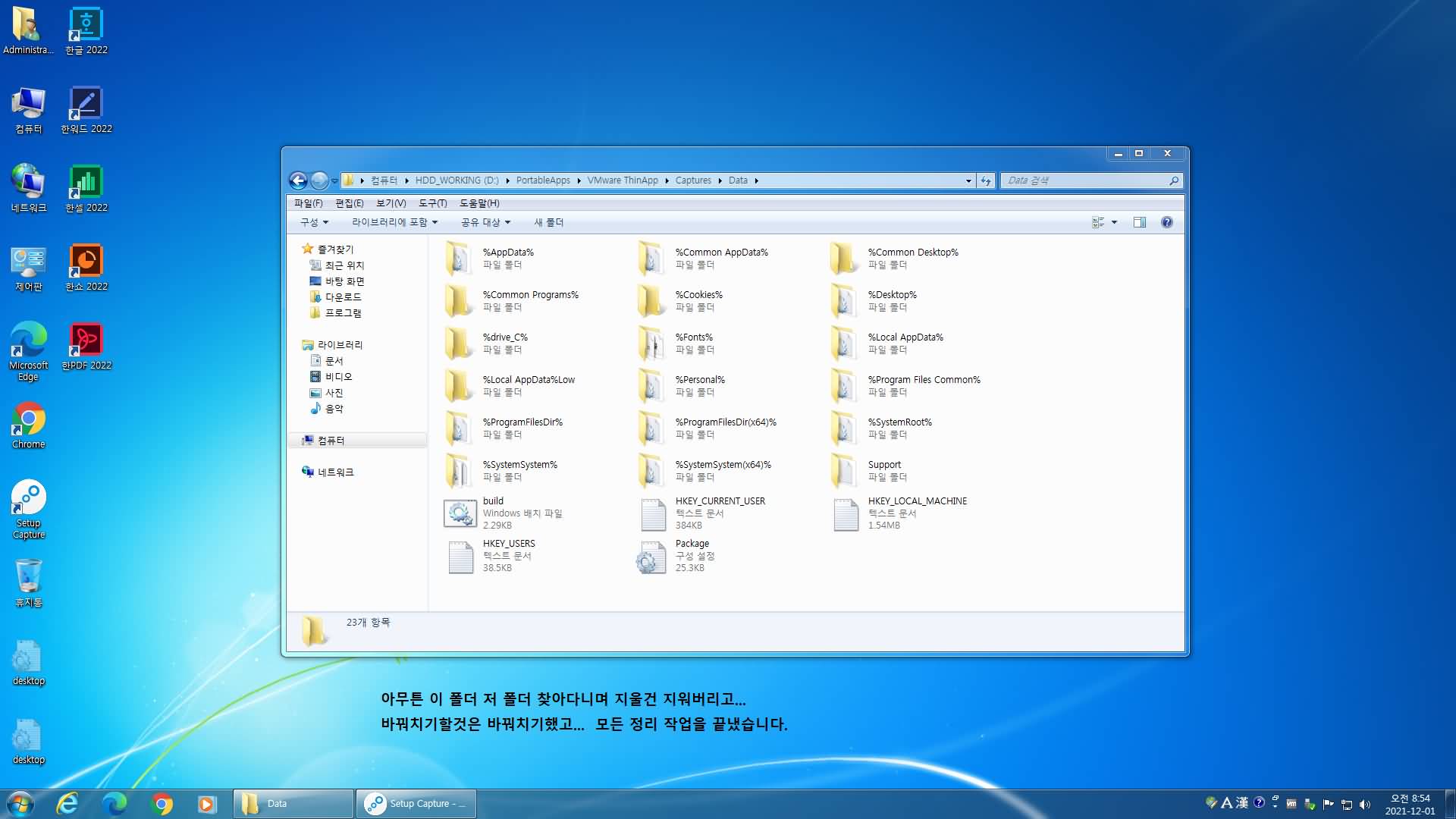The image size is (1456, 819).
Task: Click the Windows Start button
Action: click(20, 804)
